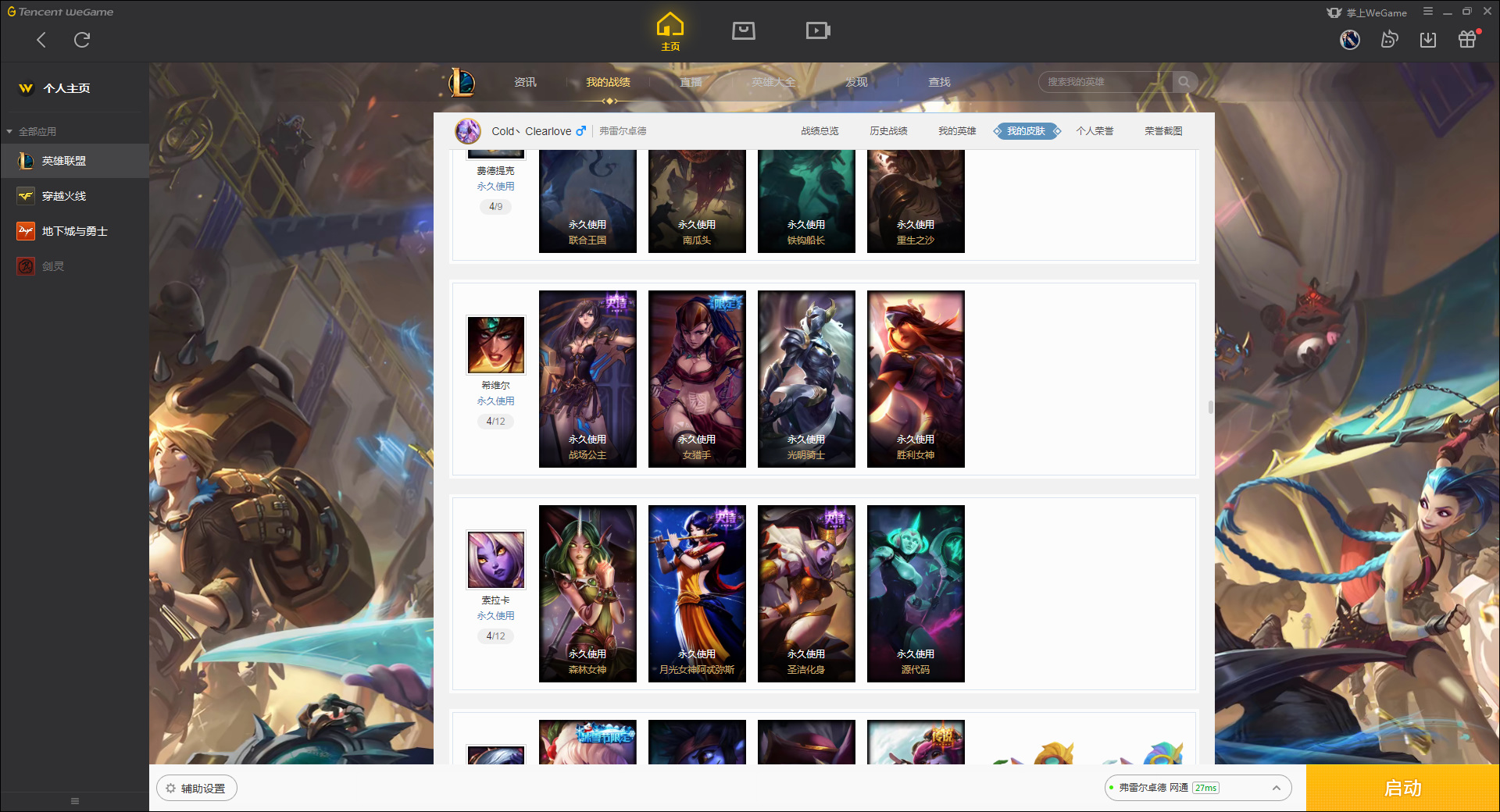The image size is (1500, 812).
Task: Click the Tencent WeGame logo
Action: coord(60,12)
